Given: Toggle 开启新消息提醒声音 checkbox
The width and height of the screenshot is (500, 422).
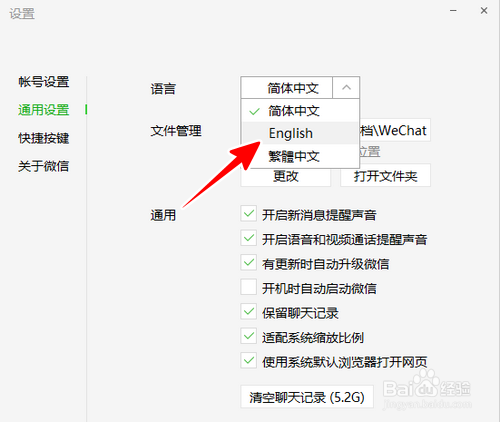Looking at the screenshot, I should tap(249, 214).
